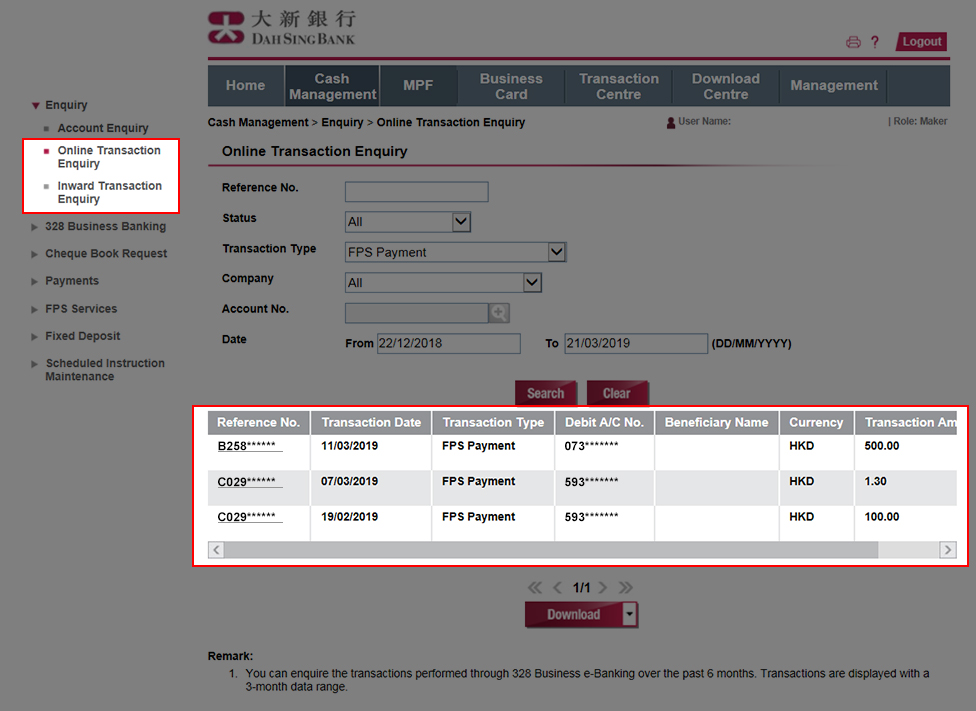
Task: Expand the Payments section
Action: pos(35,281)
